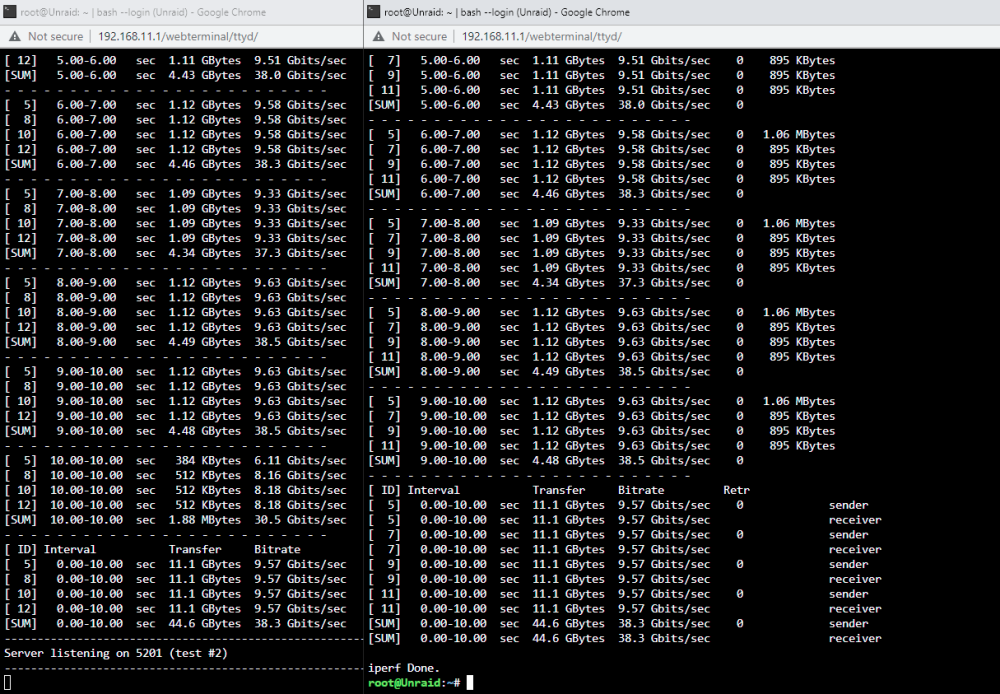This screenshot has height=694, width=1000.
Task: Activate the right window title 'root@Unraid: ~ | bash --login'
Action: point(506,12)
